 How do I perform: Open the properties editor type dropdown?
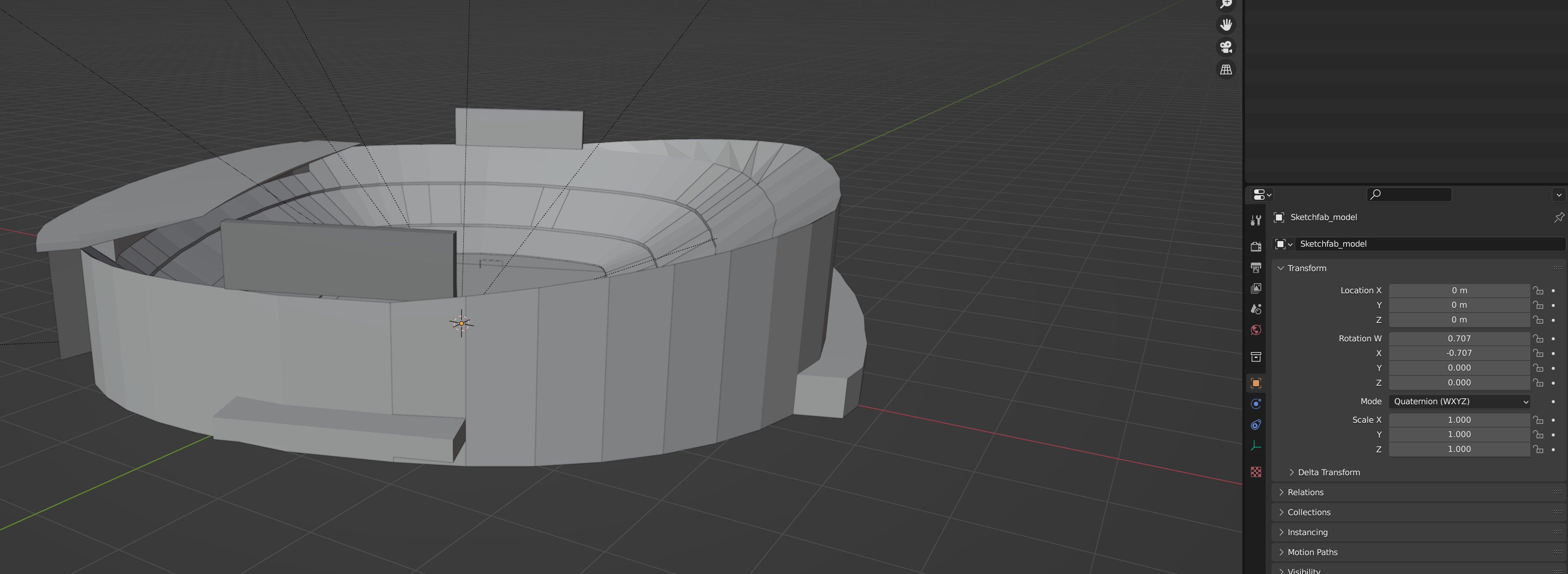click(x=1262, y=195)
